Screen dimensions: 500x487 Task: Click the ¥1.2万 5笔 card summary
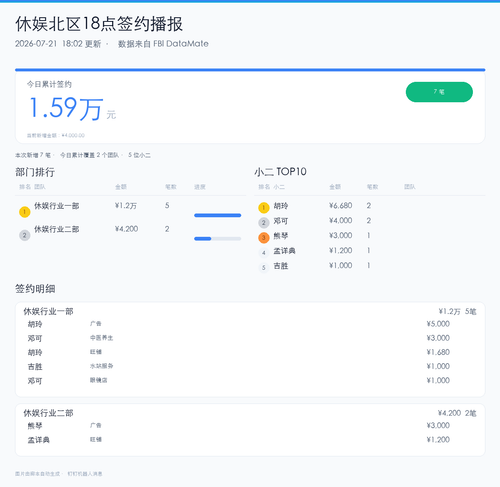[x=457, y=311]
